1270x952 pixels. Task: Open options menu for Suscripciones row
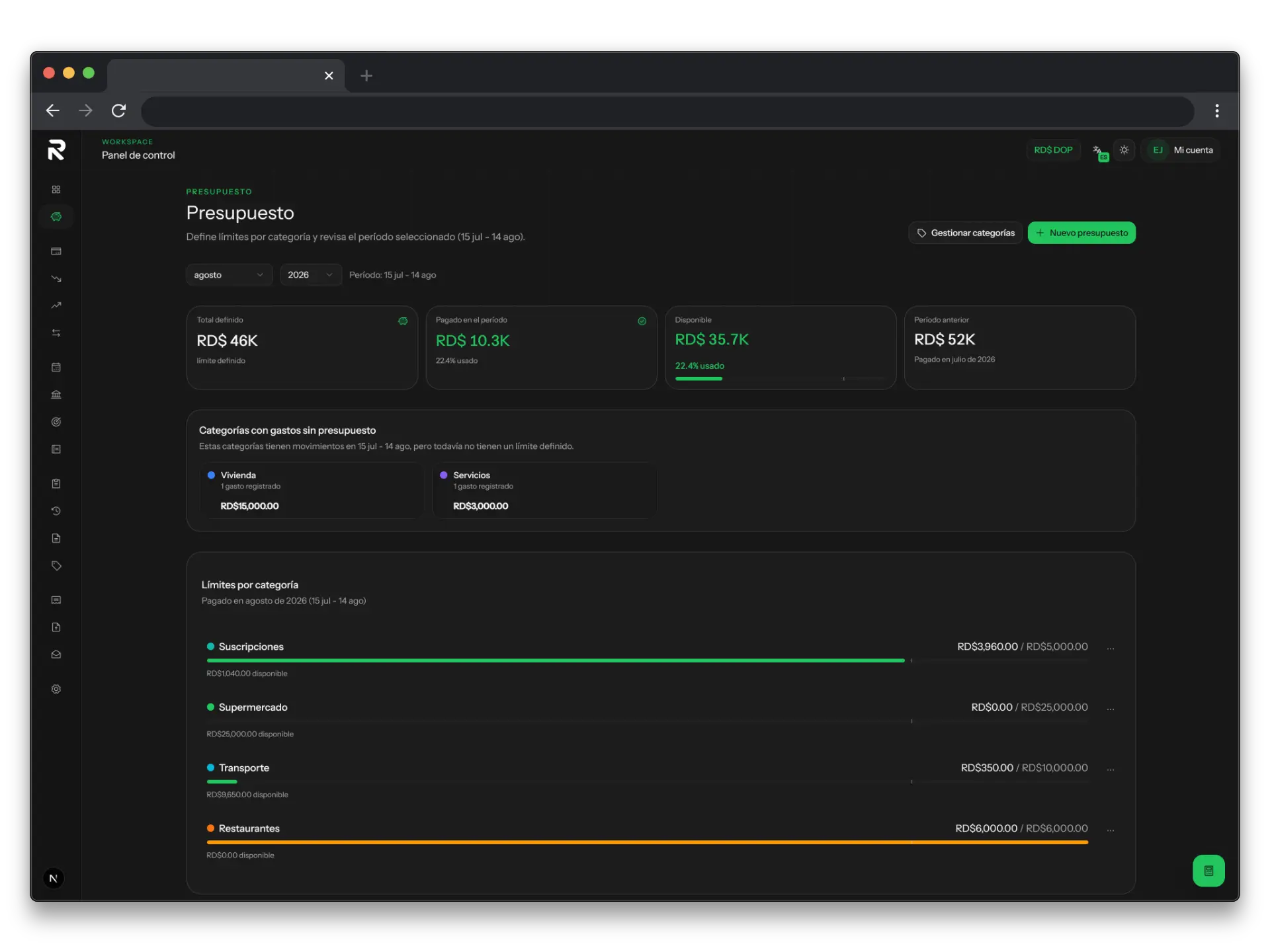coord(1111,648)
